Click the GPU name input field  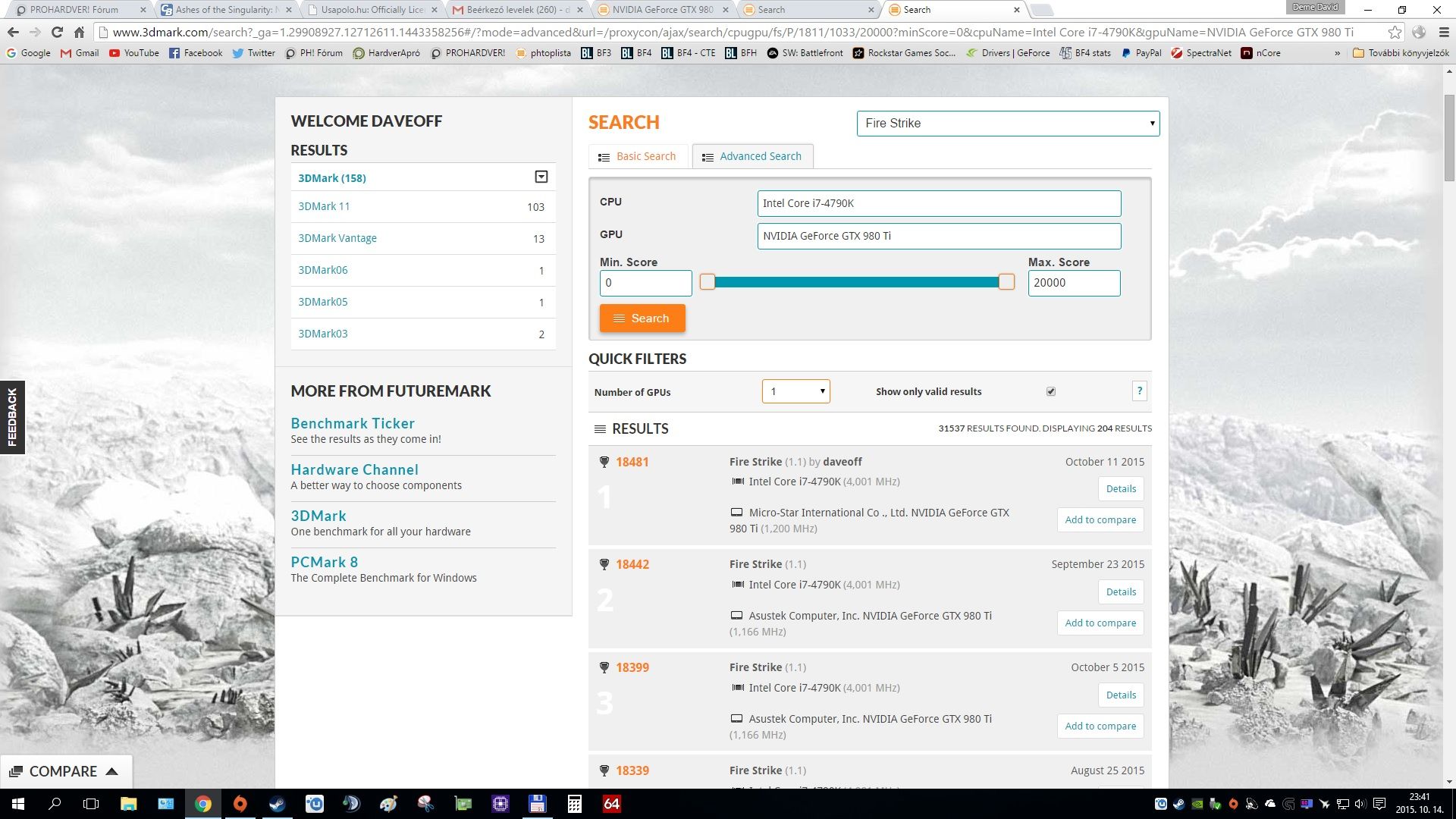939,236
